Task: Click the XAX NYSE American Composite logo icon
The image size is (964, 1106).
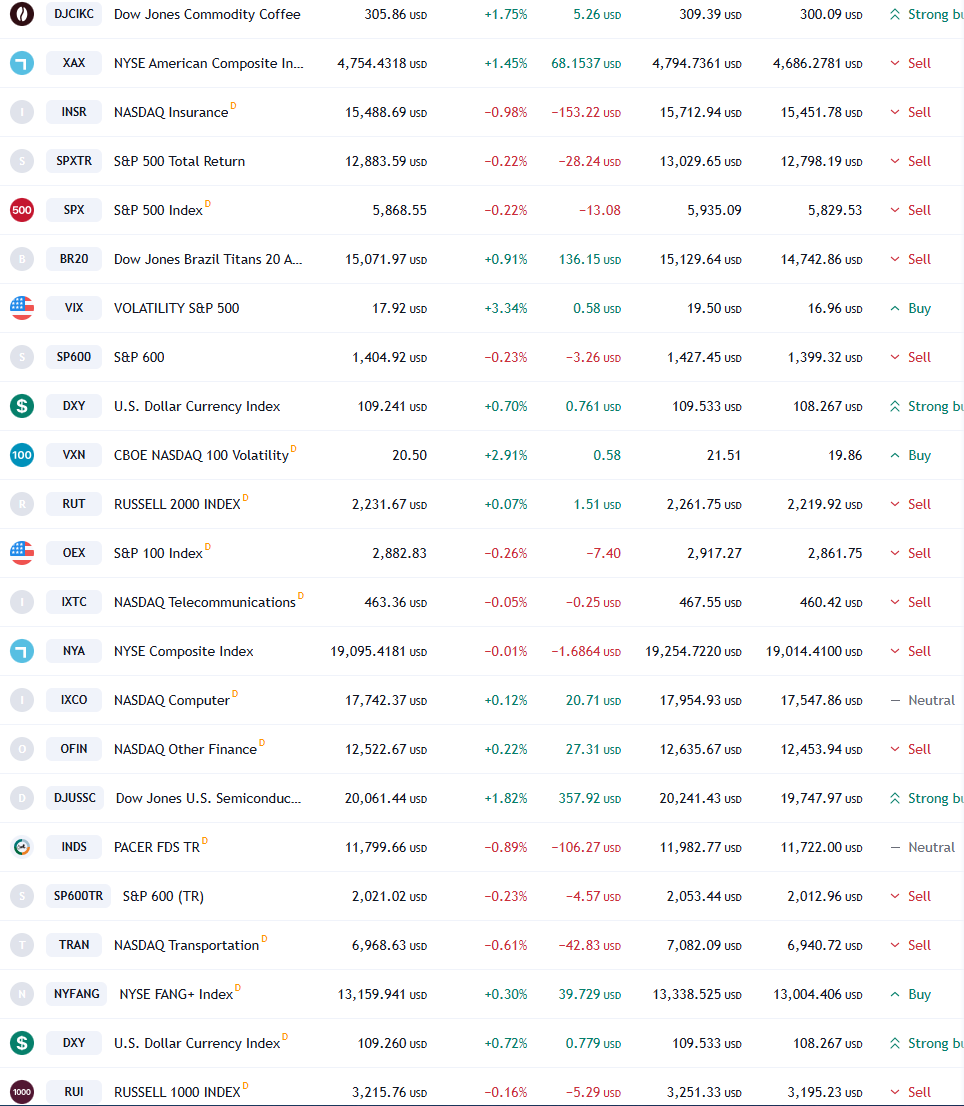Action: coord(22,63)
